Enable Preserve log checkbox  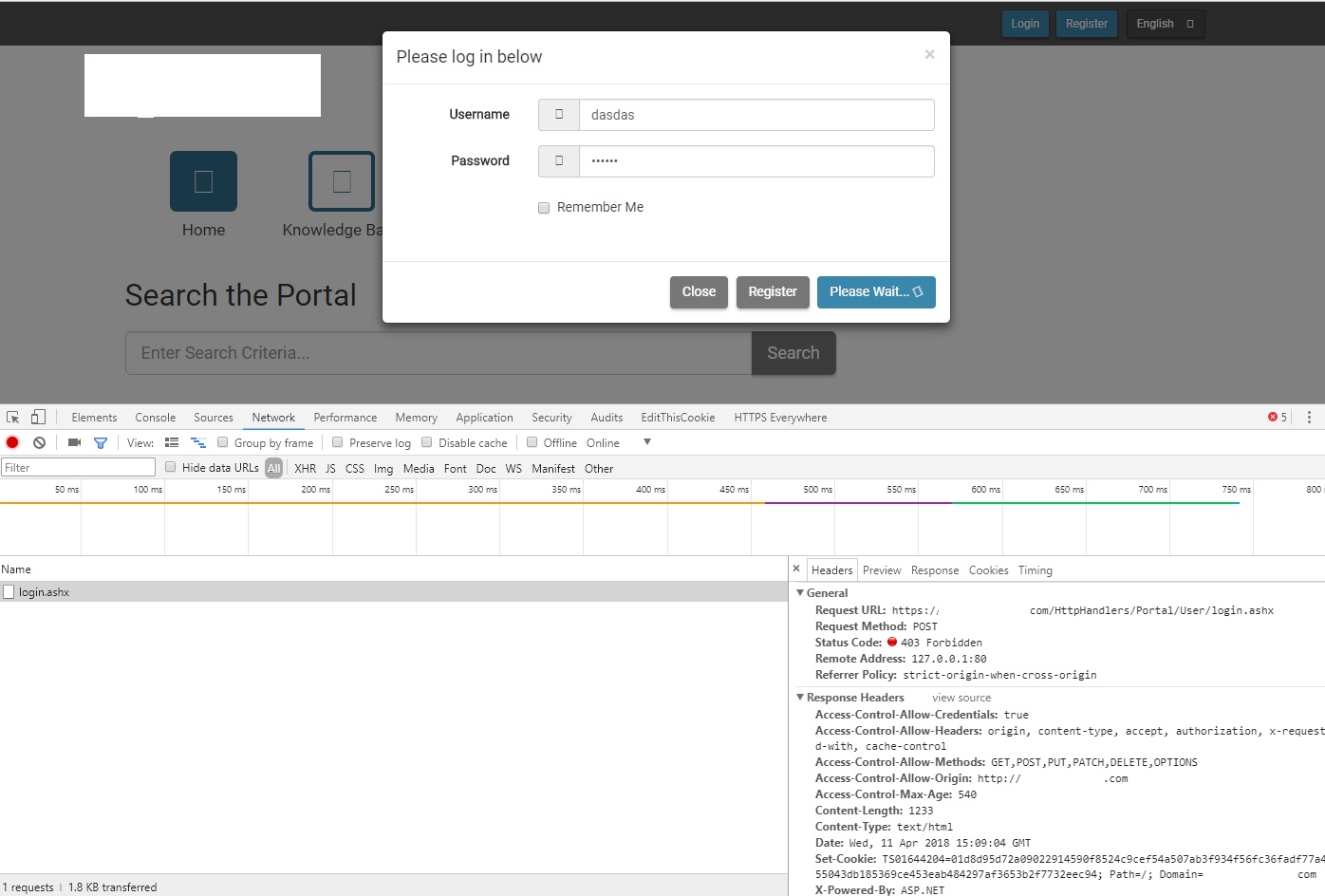[337, 442]
